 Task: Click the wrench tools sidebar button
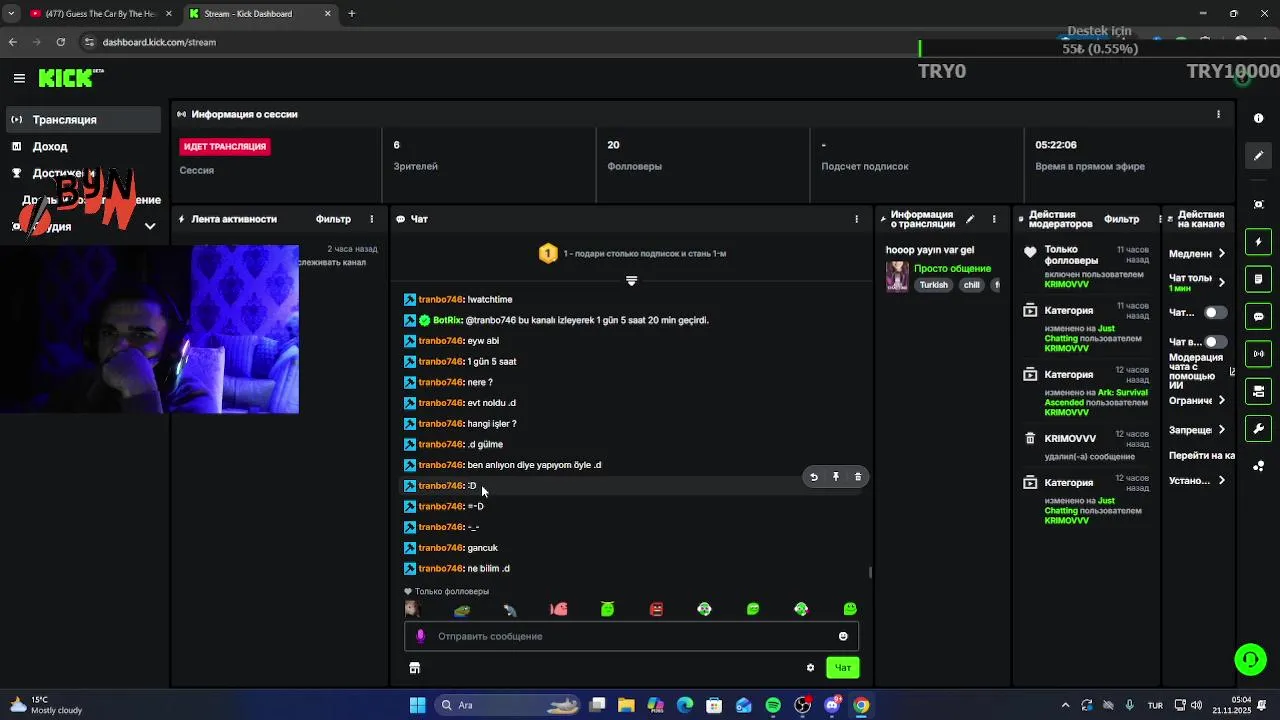pos(1258,429)
